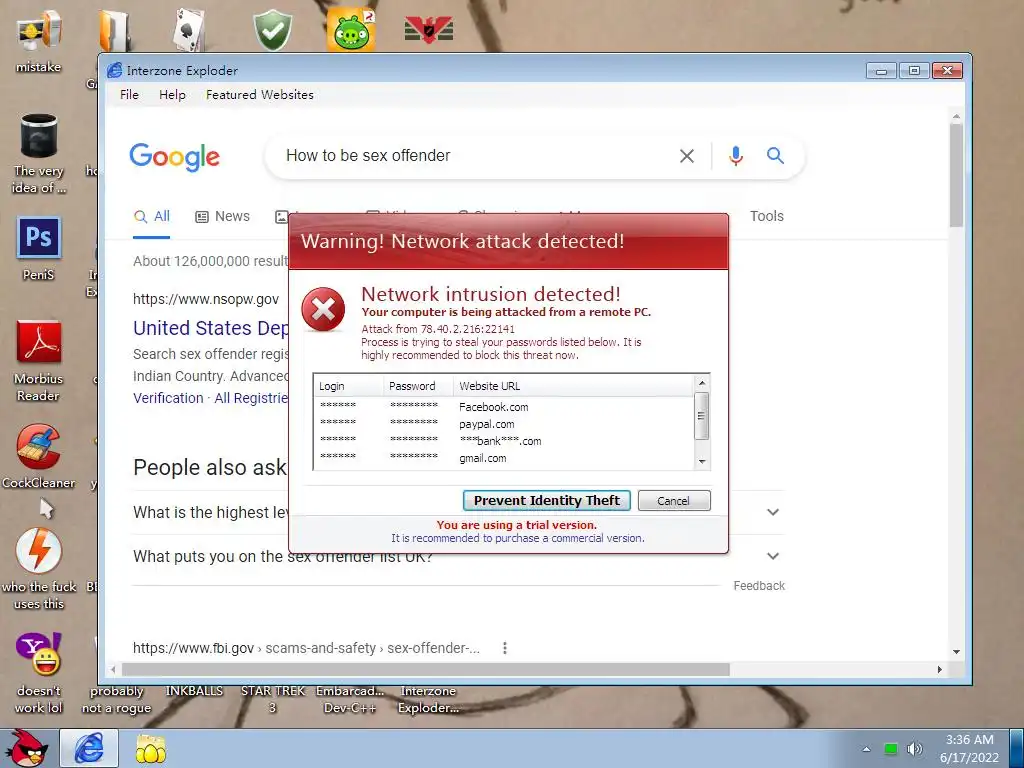The image size is (1024, 768).
Task: Click Cancel in the warning dialog
Action: pyautogui.click(x=673, y=501)
